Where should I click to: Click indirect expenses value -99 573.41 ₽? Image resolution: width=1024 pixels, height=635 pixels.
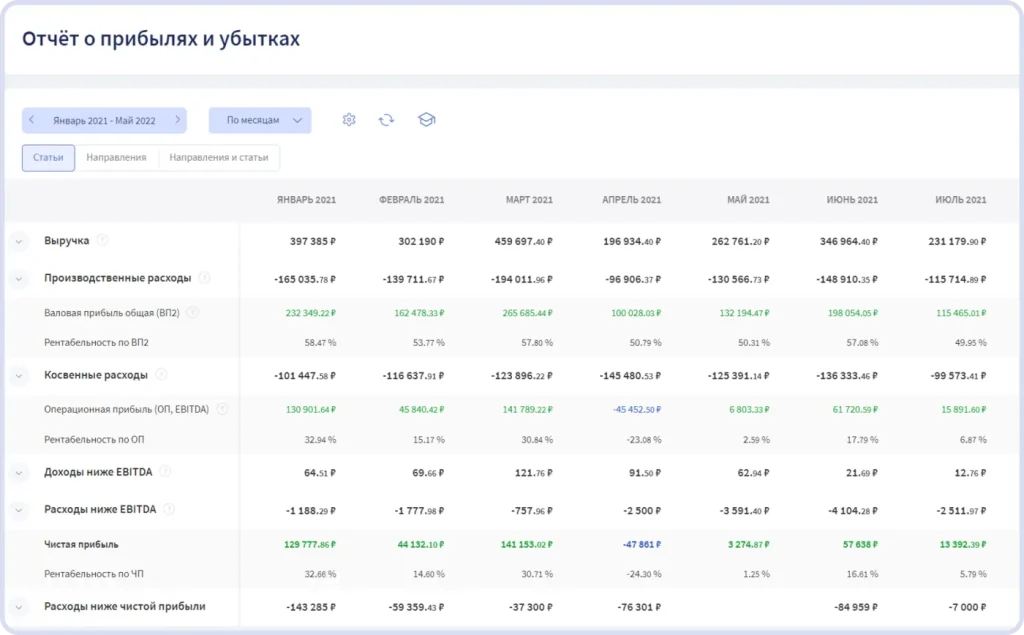coord(959,376)
